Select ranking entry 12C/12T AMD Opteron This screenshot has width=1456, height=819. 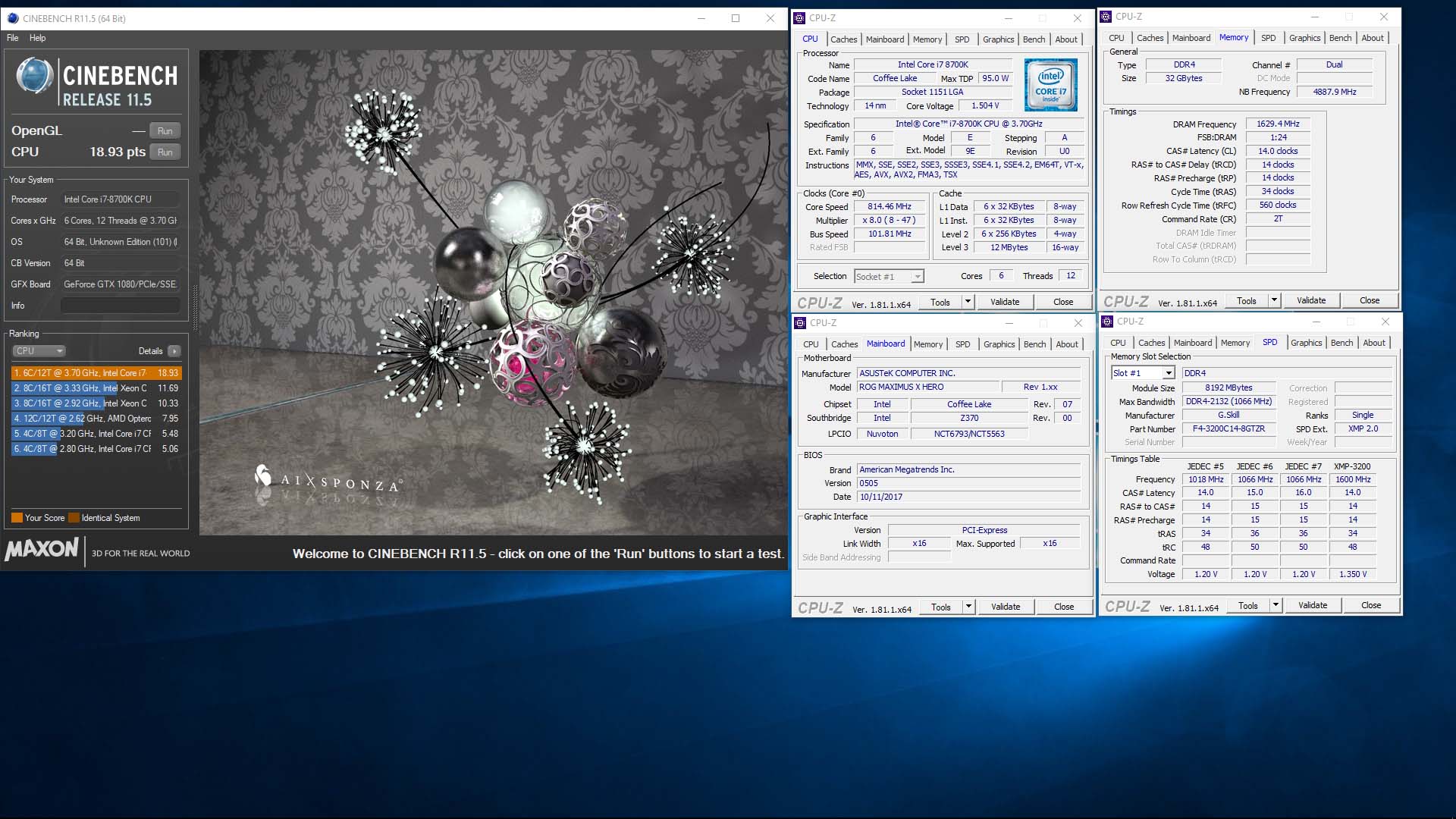(96, 419)
